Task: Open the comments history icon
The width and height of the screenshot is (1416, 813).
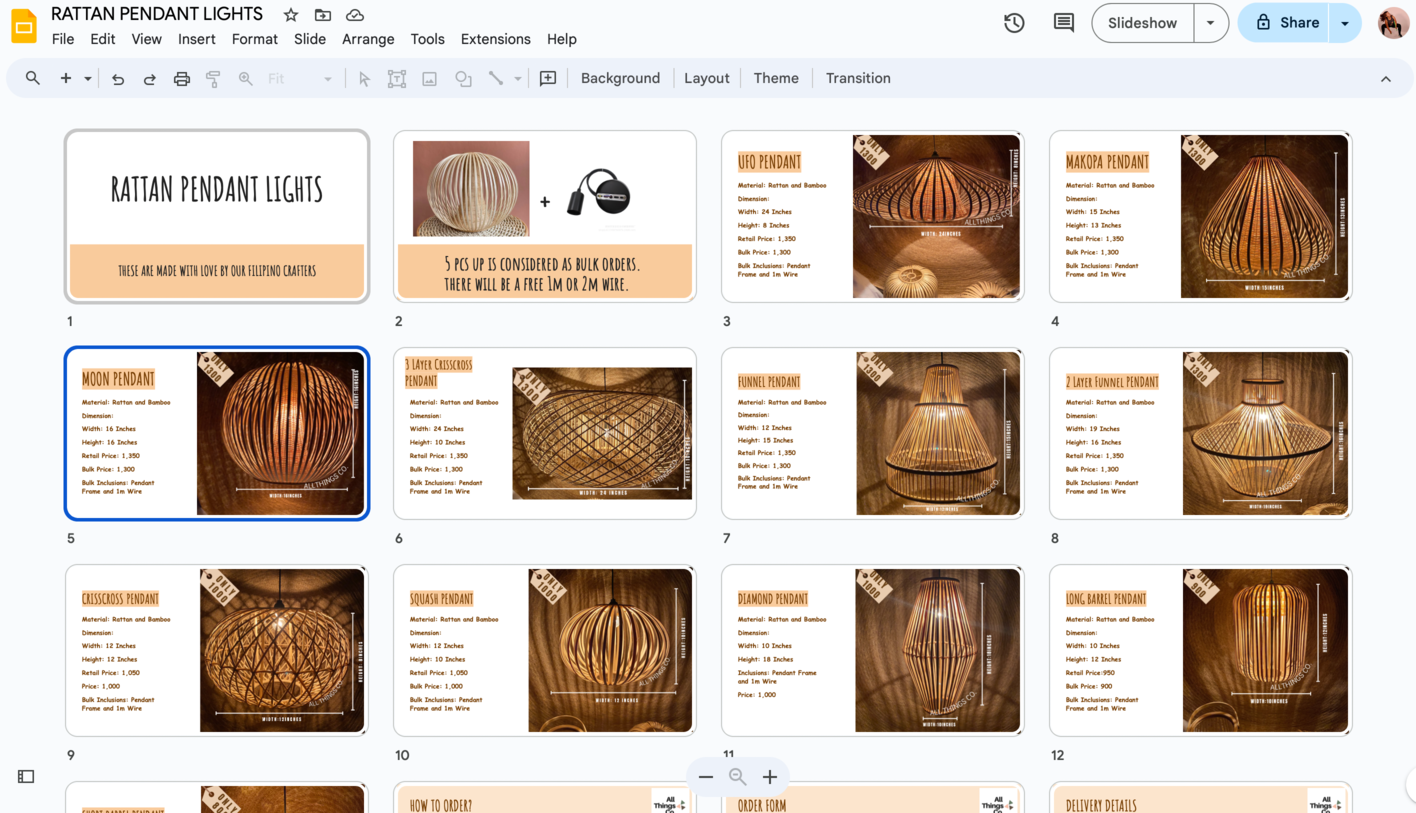Action: (1064, 23)
